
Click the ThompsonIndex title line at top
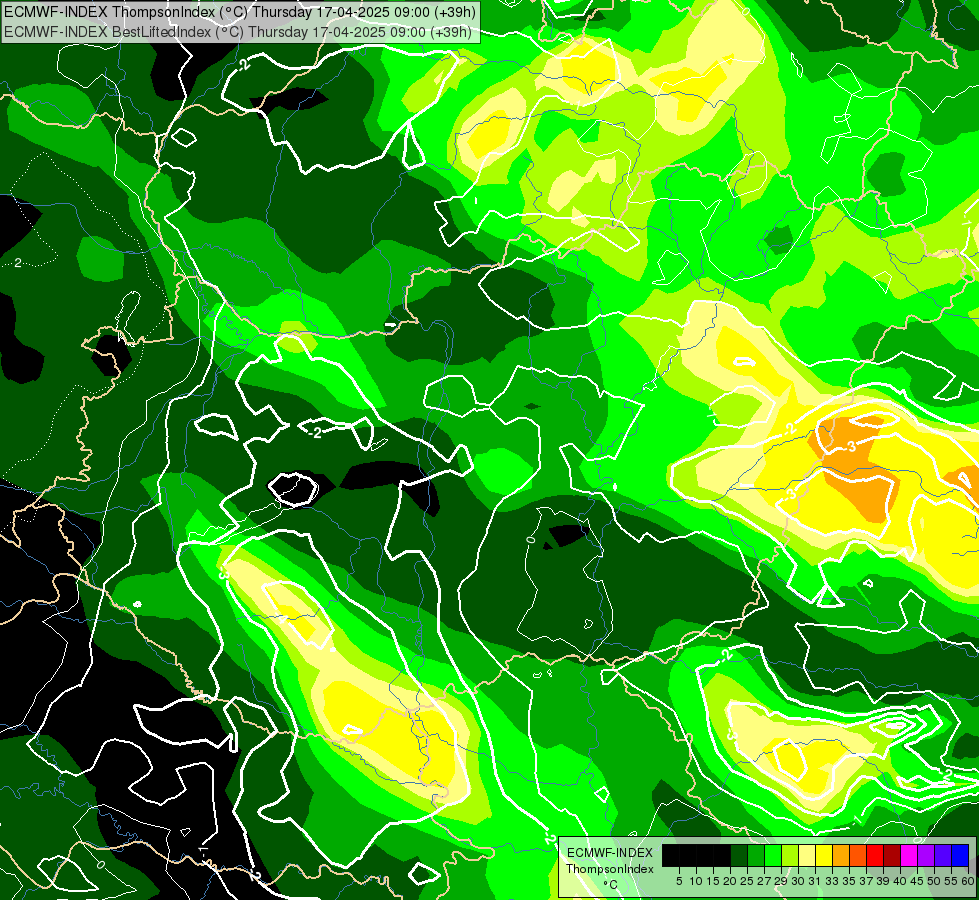(240, 11)
